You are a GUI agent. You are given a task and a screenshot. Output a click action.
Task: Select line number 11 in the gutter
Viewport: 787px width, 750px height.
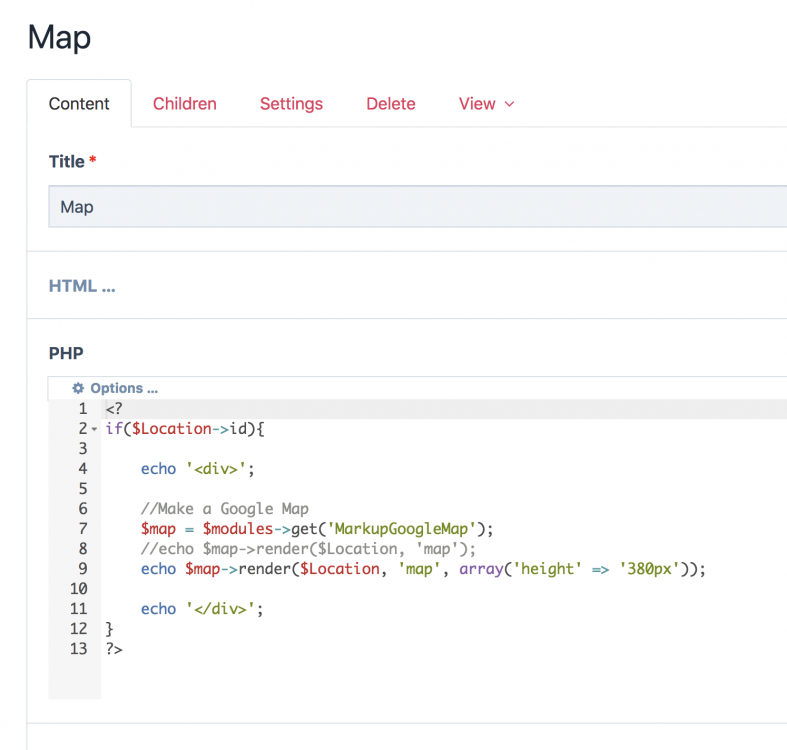(78, 609)
